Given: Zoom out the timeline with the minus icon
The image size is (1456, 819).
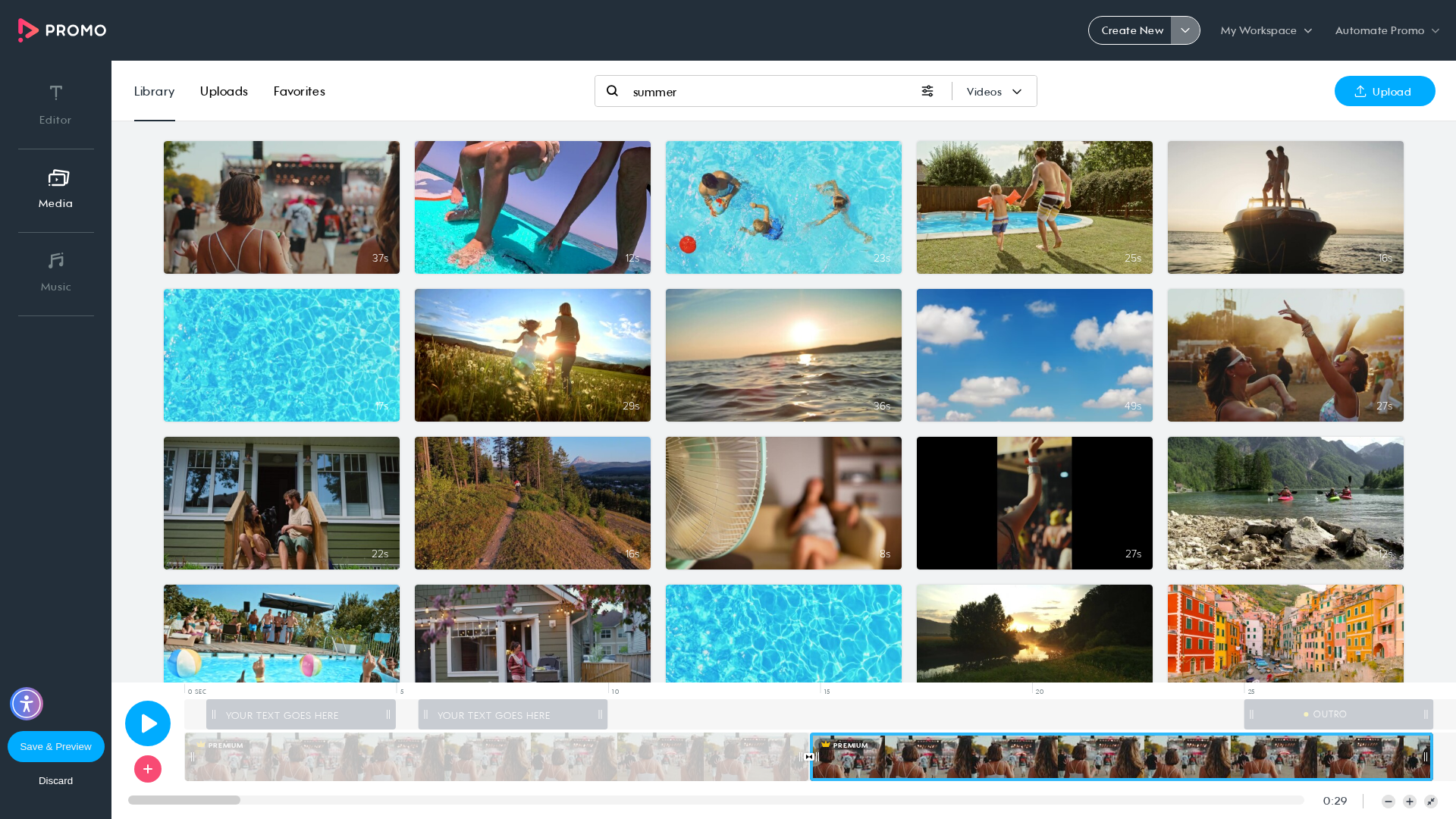Looking at the screenshot, I should (1389, 802).
